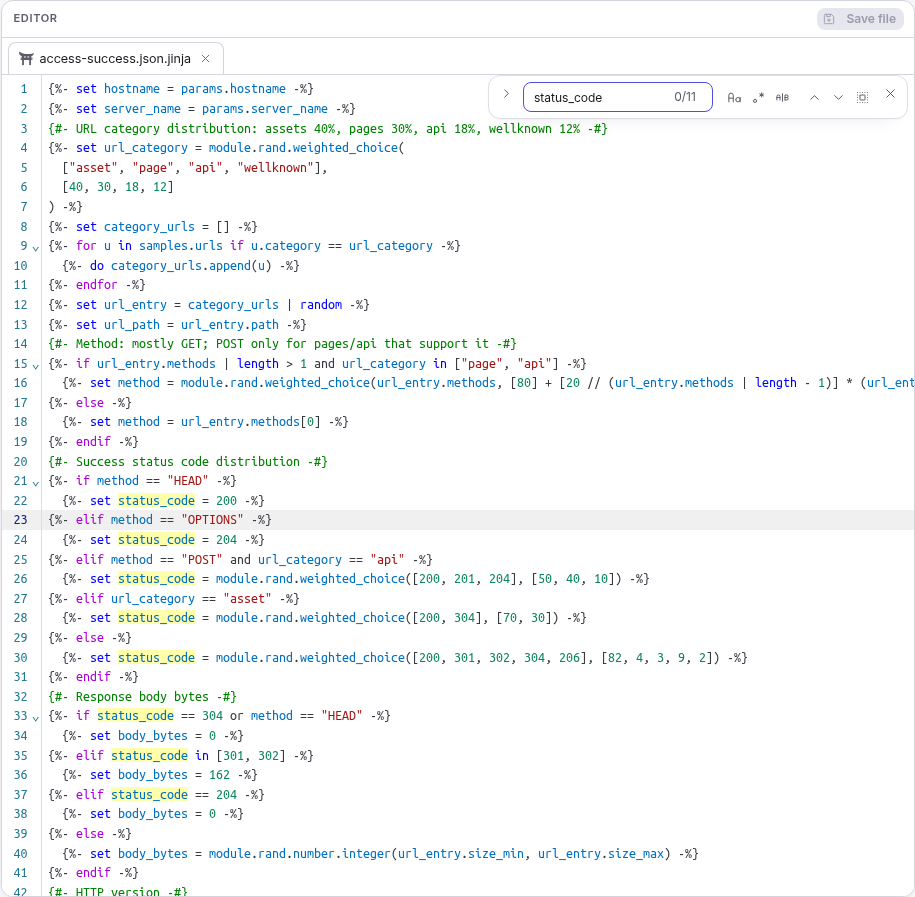Viewport: 915px width, 897px height.
Task: Click the "OPTIONS" string on line 23
Action: (x=212, y=520)
